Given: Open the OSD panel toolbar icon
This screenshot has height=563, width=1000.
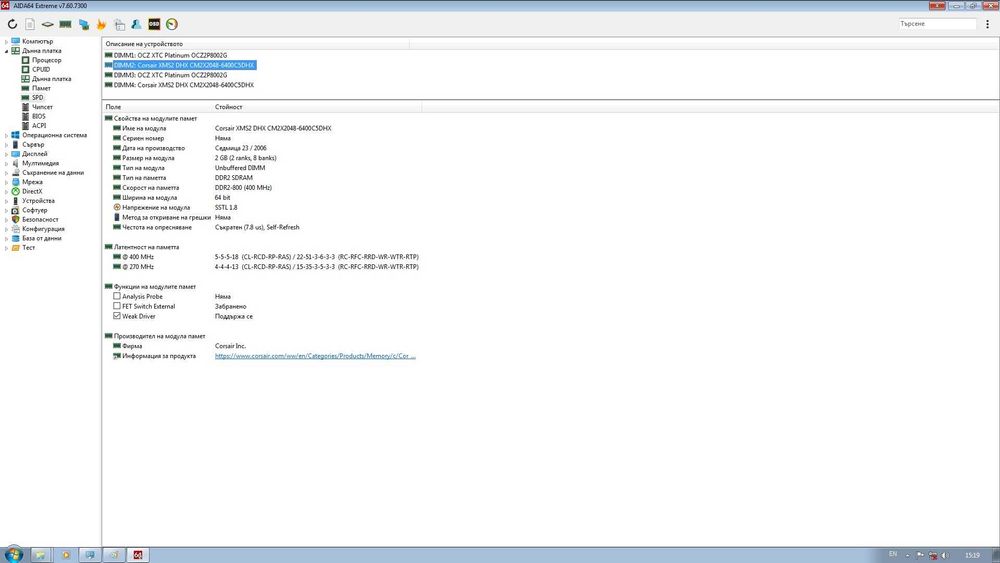Looking at the screenshot, I should click(x=154, y=24).
